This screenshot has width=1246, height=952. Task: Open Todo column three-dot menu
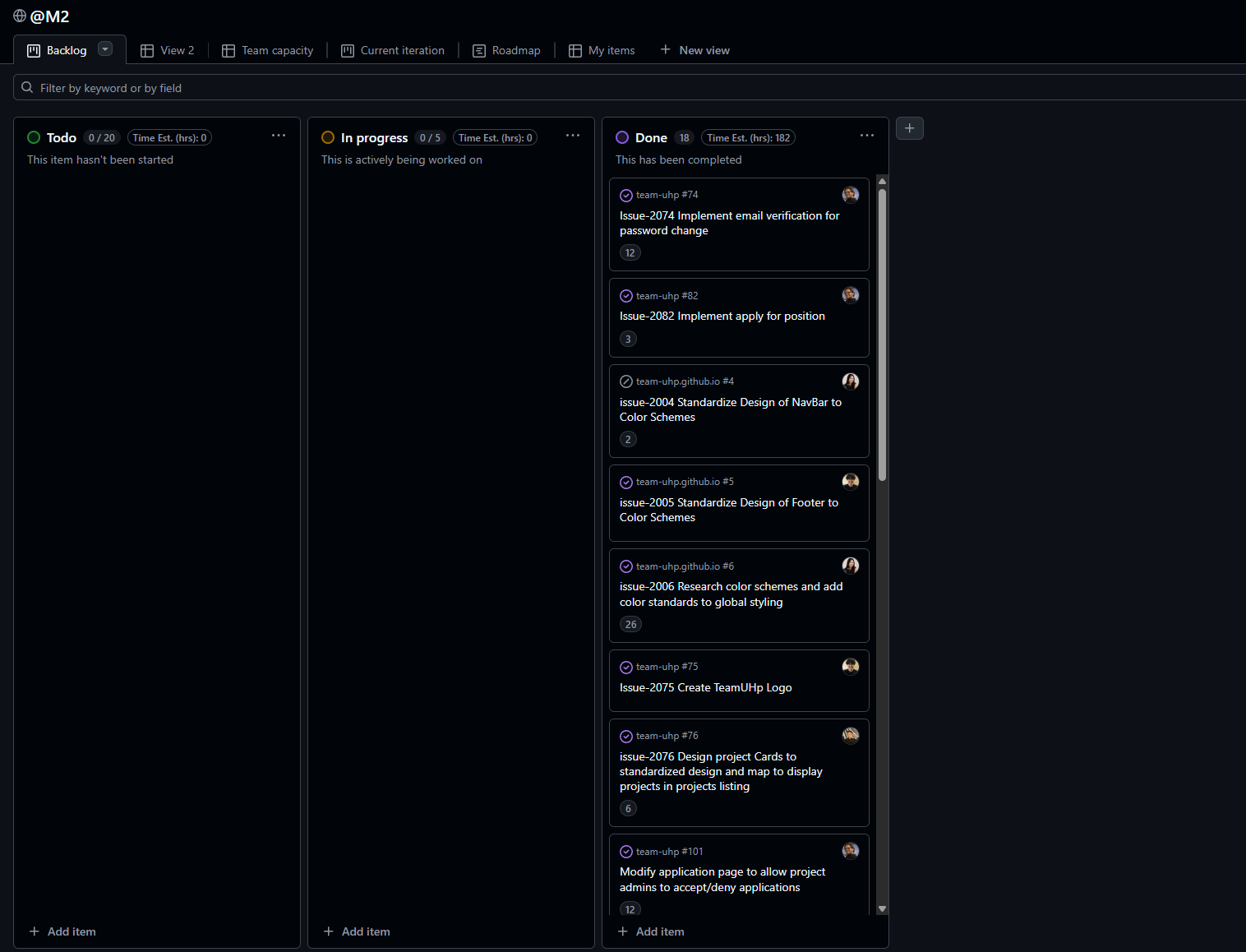279,136
